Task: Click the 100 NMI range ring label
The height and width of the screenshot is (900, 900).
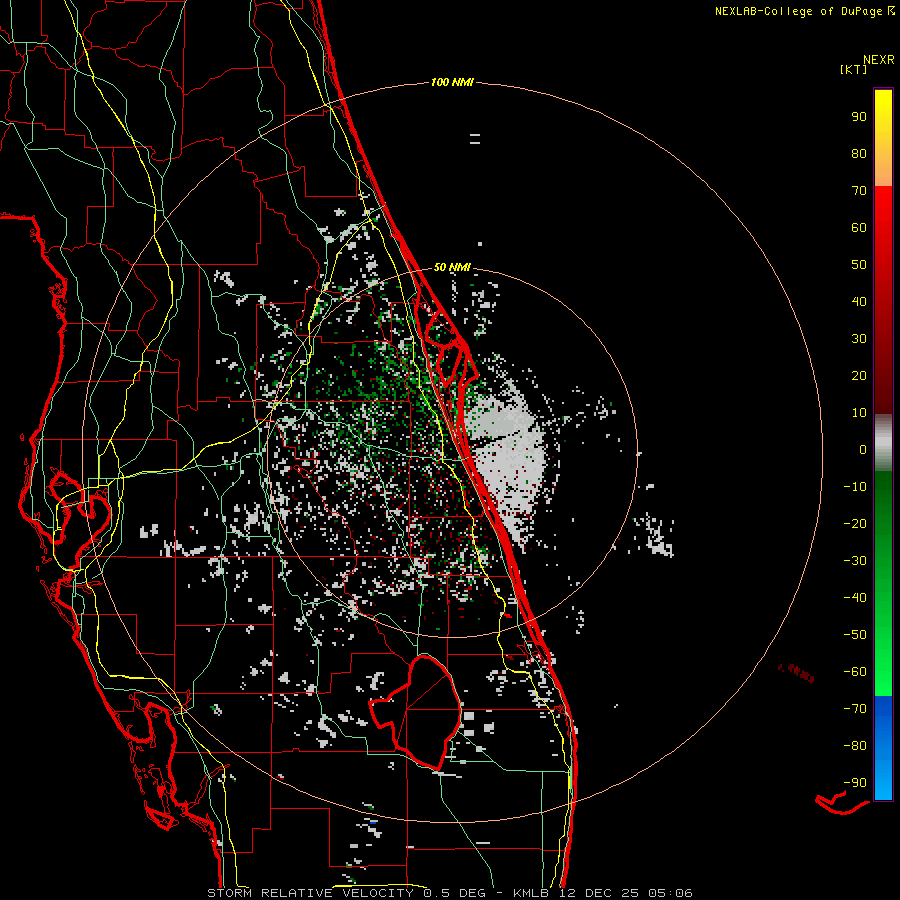Action: tap(452, 82)
